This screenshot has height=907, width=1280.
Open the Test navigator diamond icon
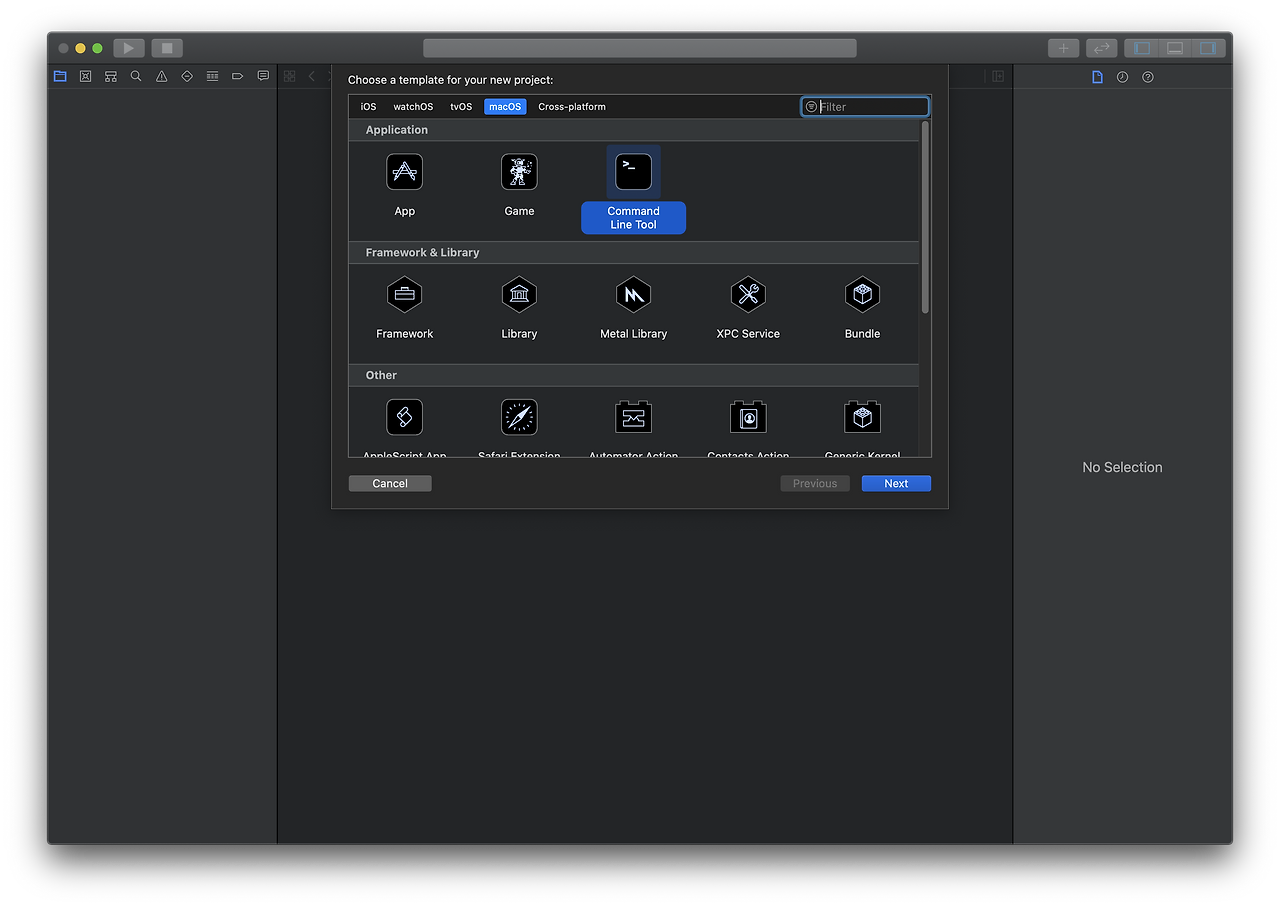187,76
